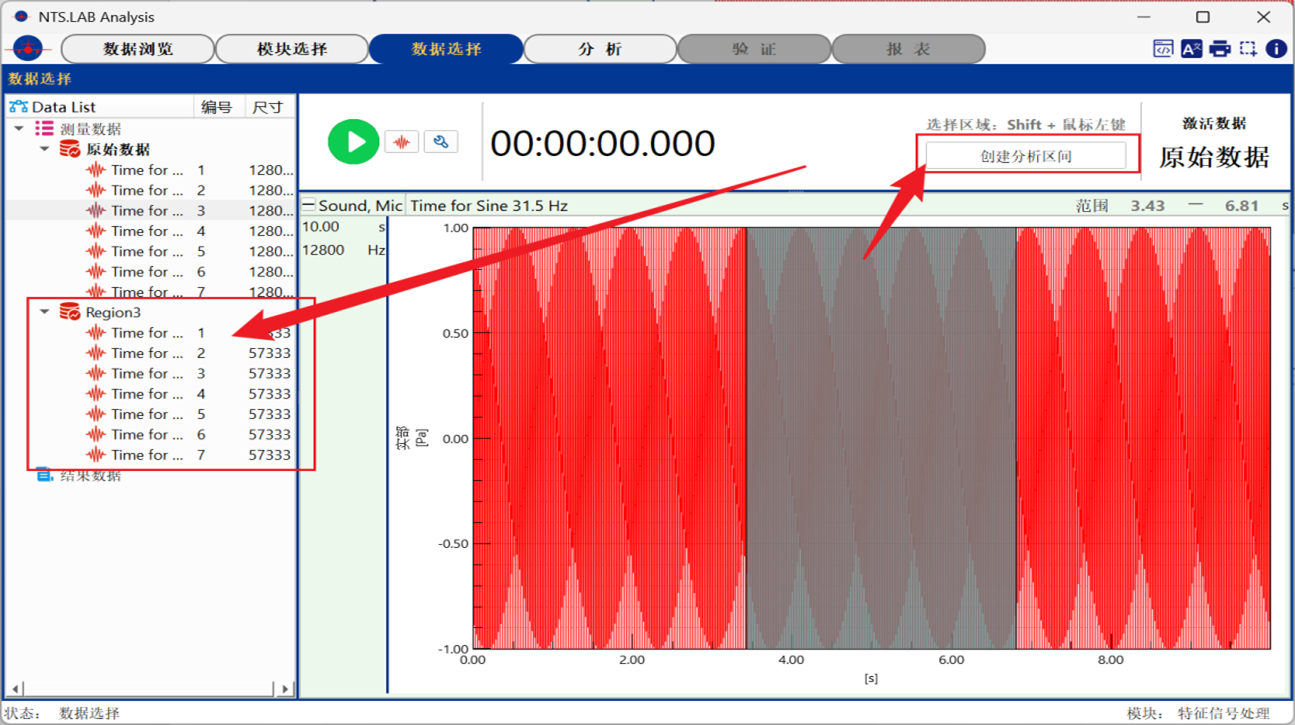The height and width of the screenshot is (725, 1295).
Task: Click the code window icon
Action: (x=1163, y=48)
